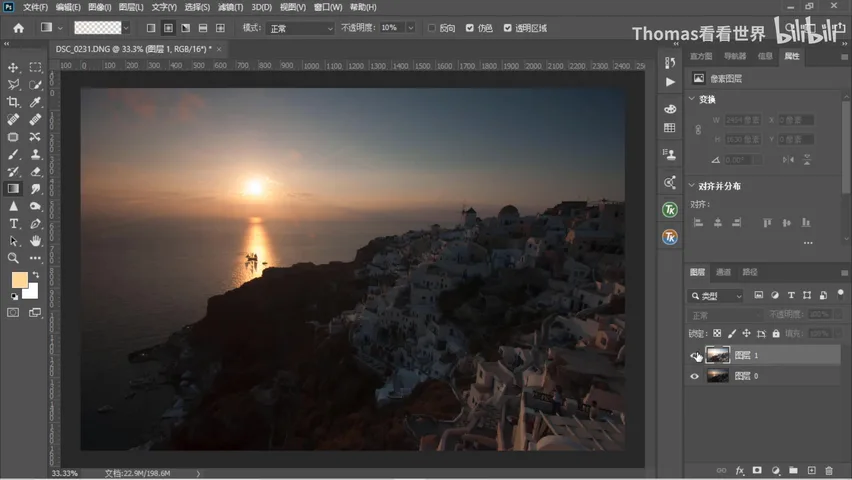The image size is (852, 480).
Task: Toggle Quick Mask mode
Action: coord(13,313)
